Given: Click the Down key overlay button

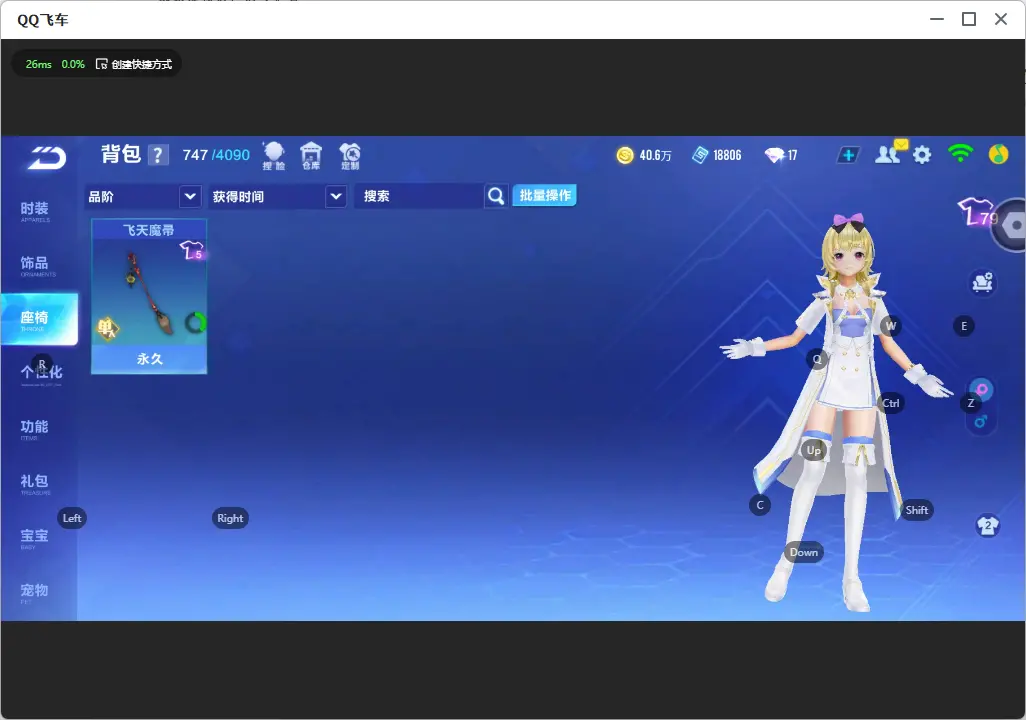Looking at the screenshot, I should tap(804, 552).
